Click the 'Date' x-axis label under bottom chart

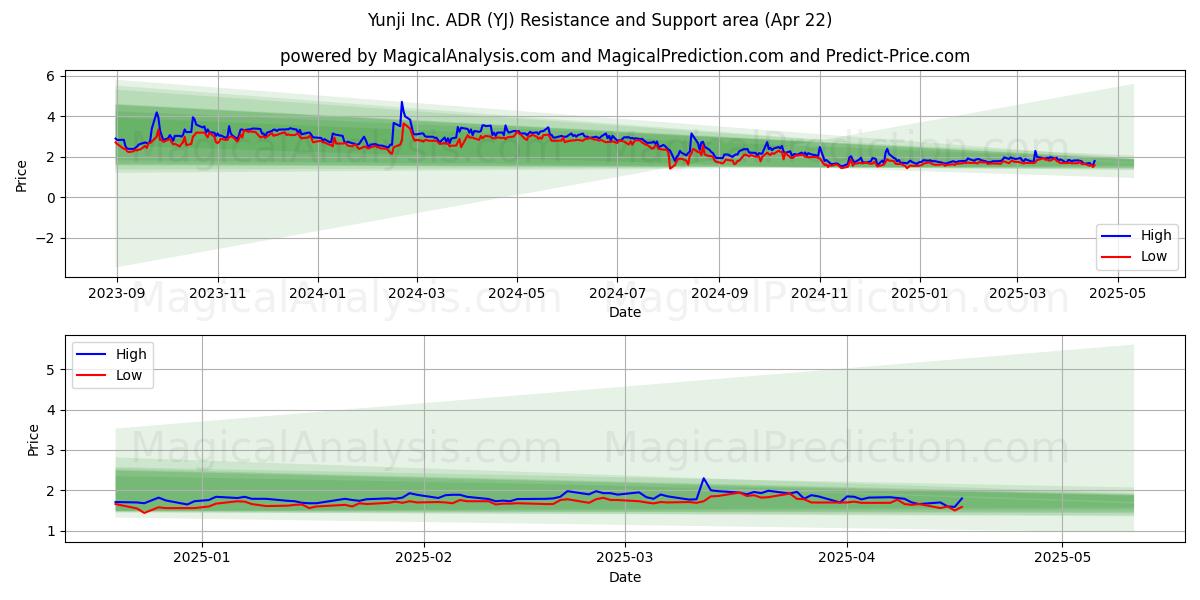click(625, 577)
